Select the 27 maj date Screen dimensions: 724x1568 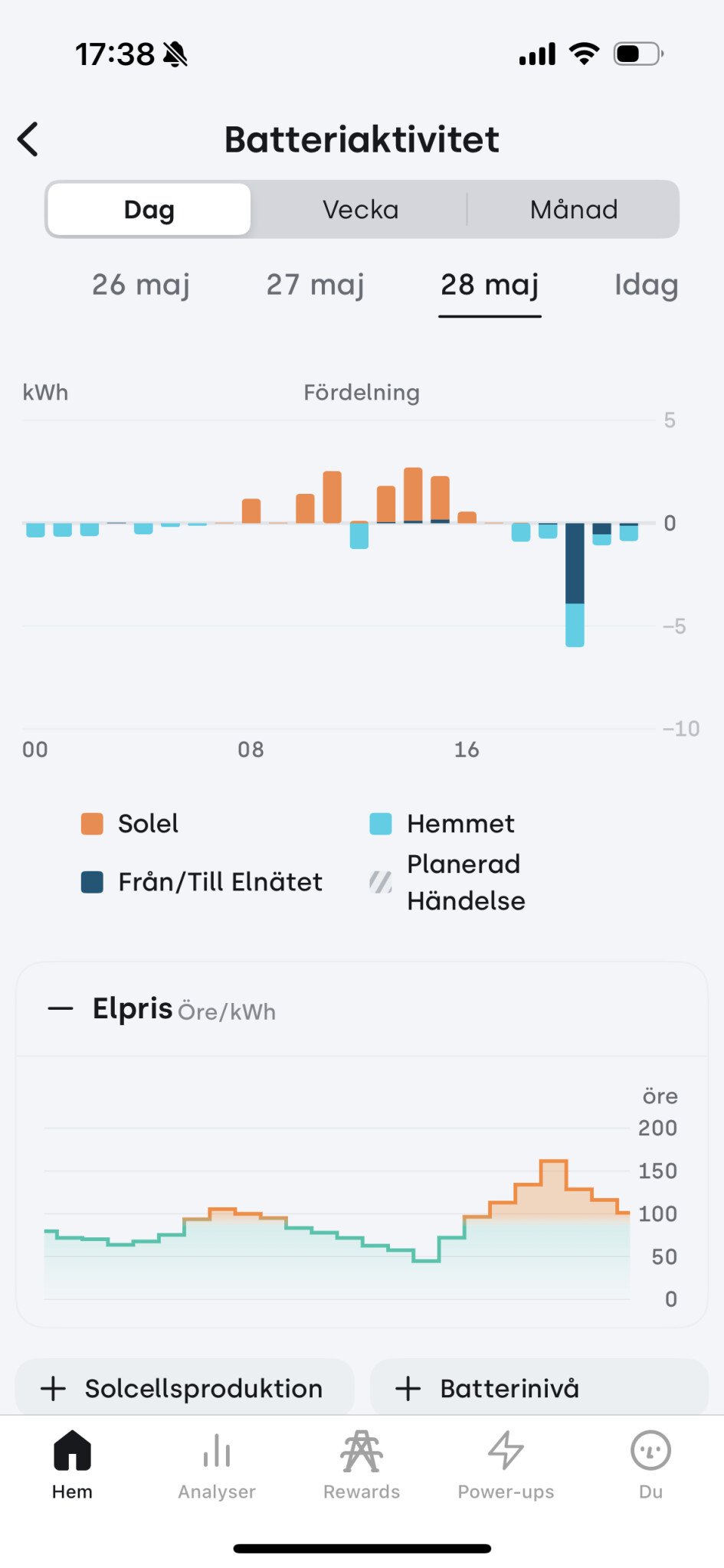point(315,285)
